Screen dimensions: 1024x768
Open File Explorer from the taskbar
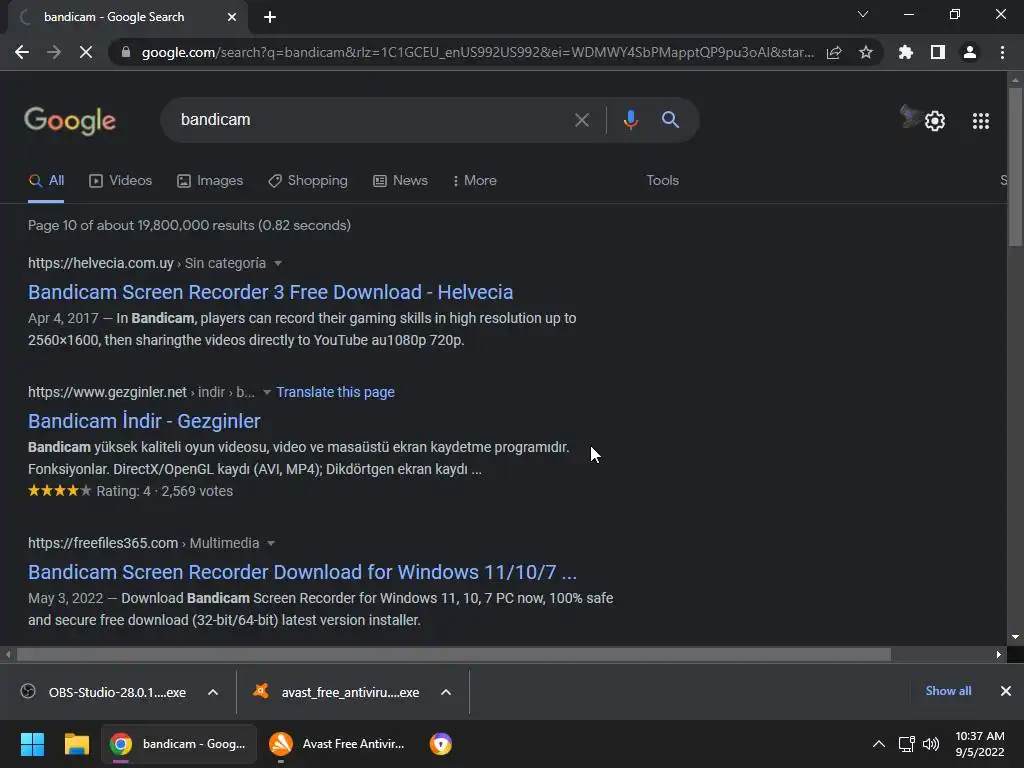(76, 744)
